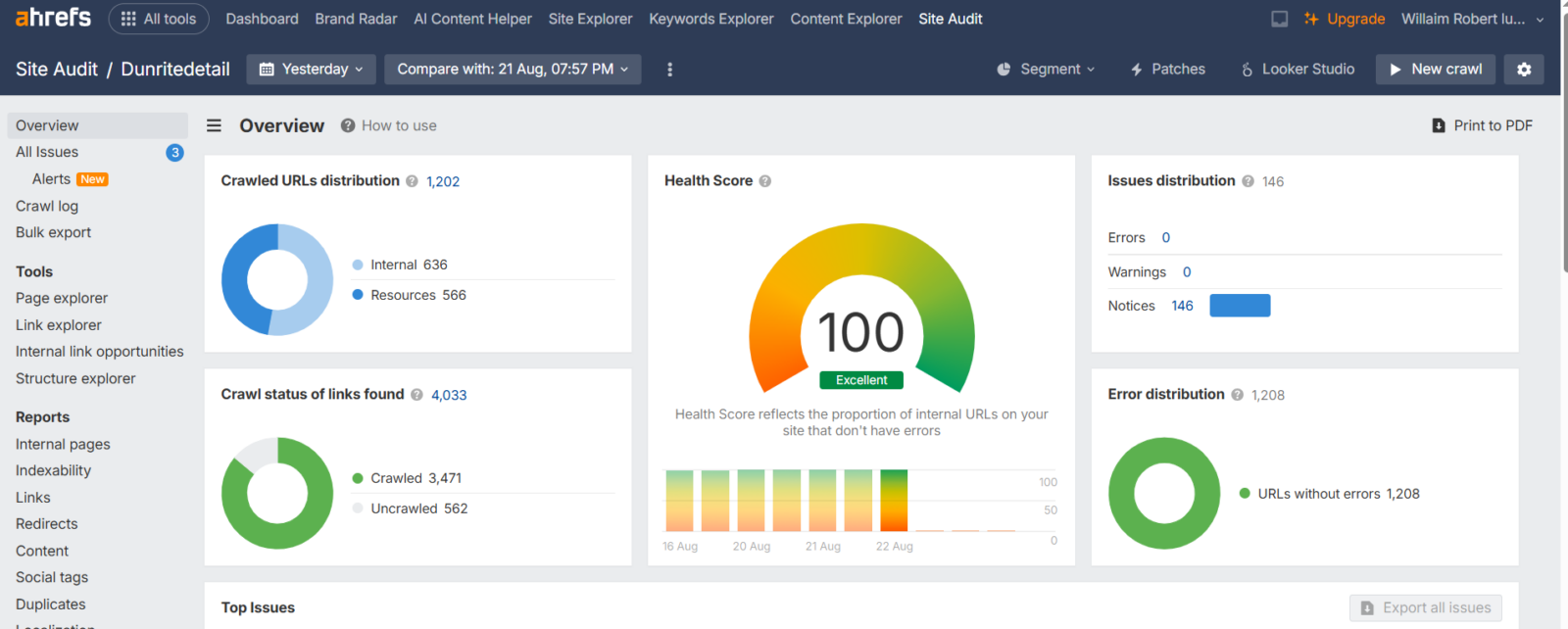Image resolution: width=1568 pixels, height=629 pixels.
Task: Switch to Site Explorer
Action: 590,19
